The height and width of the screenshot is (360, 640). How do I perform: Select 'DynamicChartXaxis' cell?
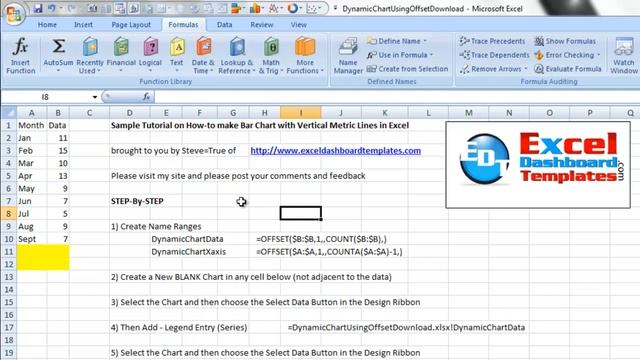click(x=189, y=251)
